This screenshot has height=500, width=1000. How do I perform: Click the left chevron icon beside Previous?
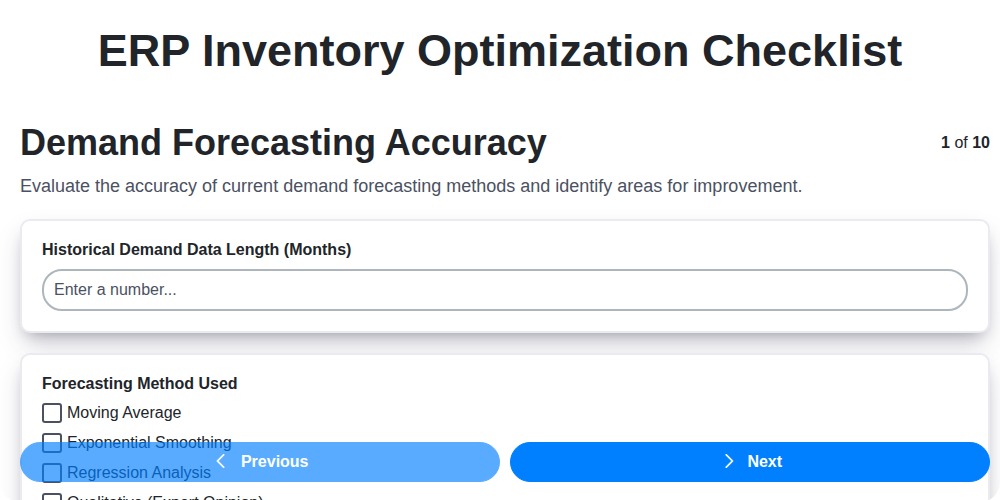click(221, 461)
